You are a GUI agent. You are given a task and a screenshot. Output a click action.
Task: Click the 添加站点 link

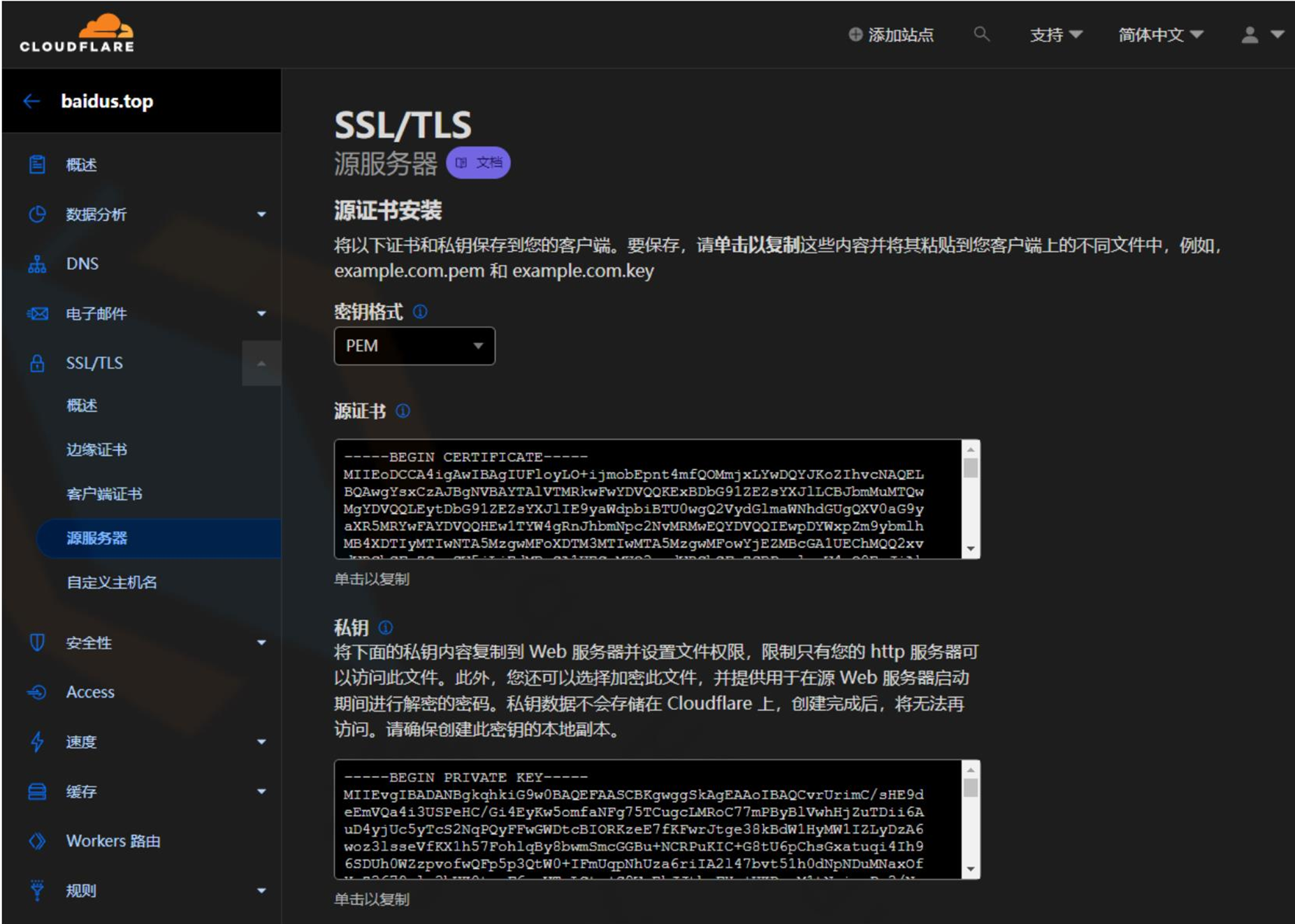(901, 34)
